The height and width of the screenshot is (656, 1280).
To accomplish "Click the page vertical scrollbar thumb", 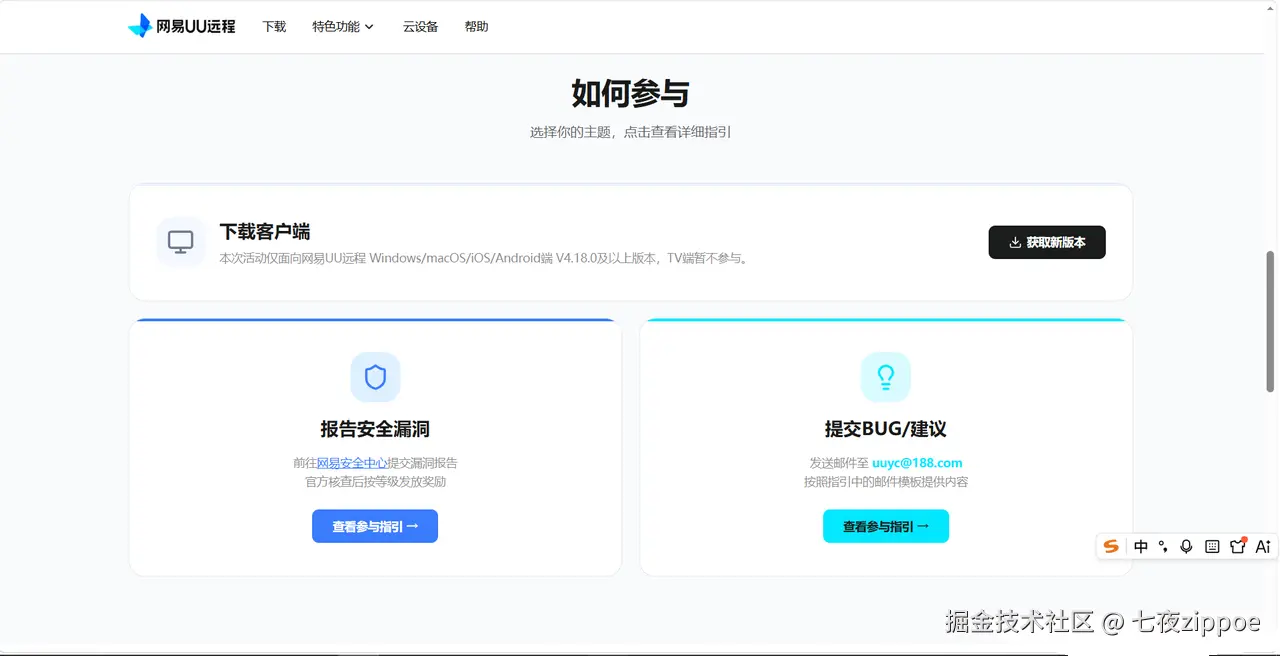I will (x=1271, y=321).
